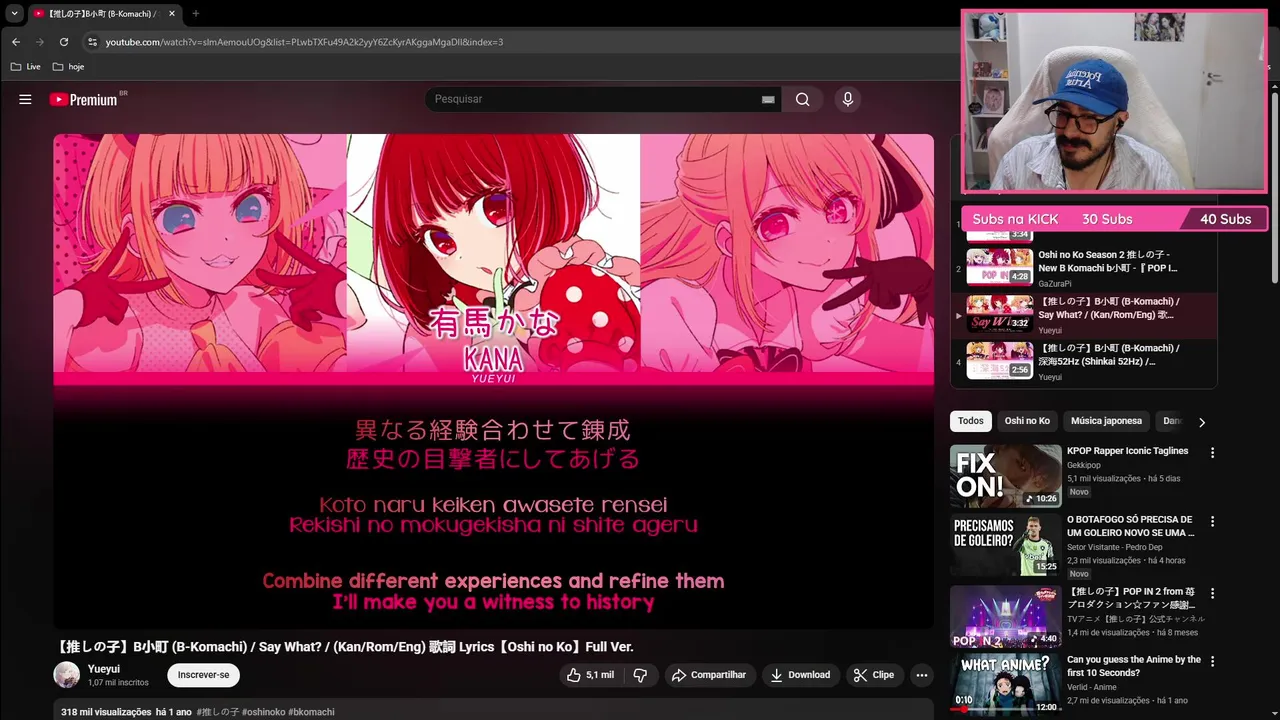Open What Anime? video thumbnail

[1005, 685]
